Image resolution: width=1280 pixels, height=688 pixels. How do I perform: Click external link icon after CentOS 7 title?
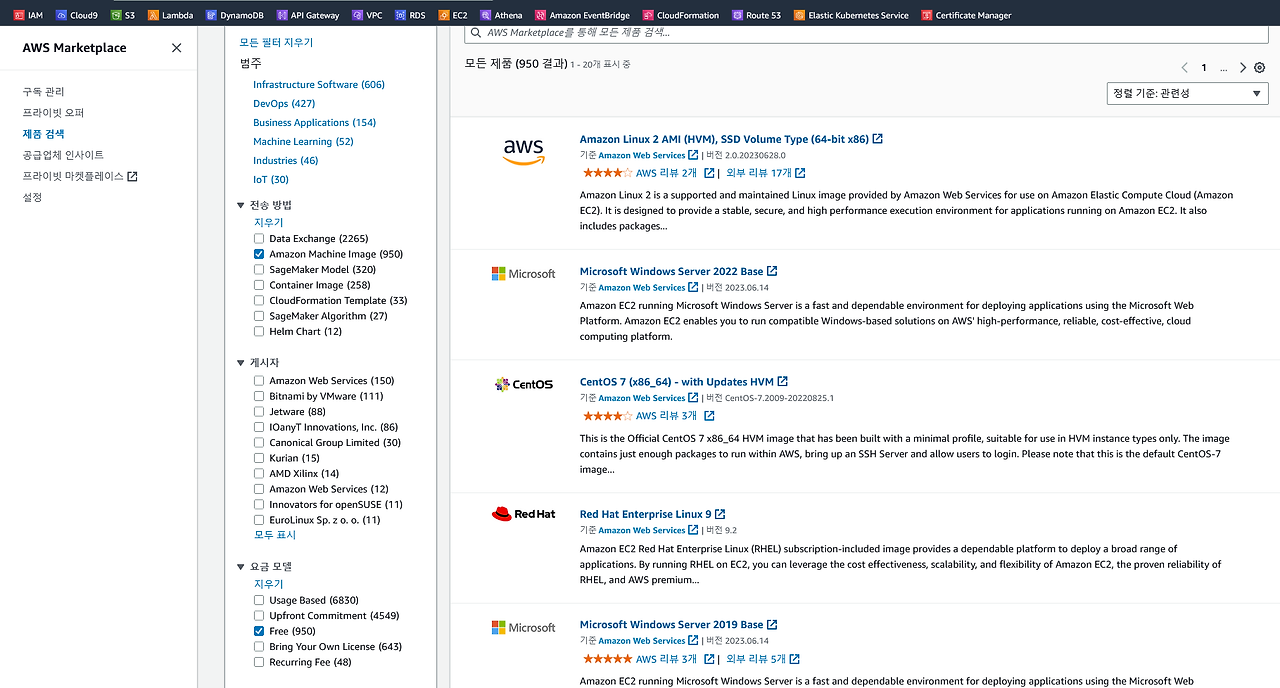click(783, 382)
